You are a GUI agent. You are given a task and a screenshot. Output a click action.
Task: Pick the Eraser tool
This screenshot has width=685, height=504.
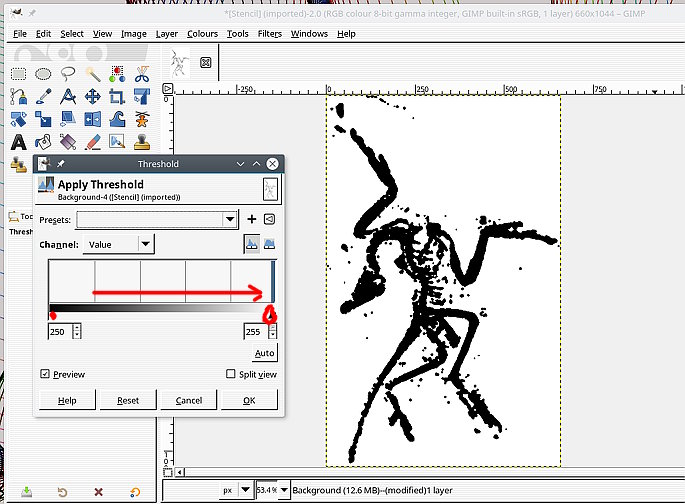92,142
